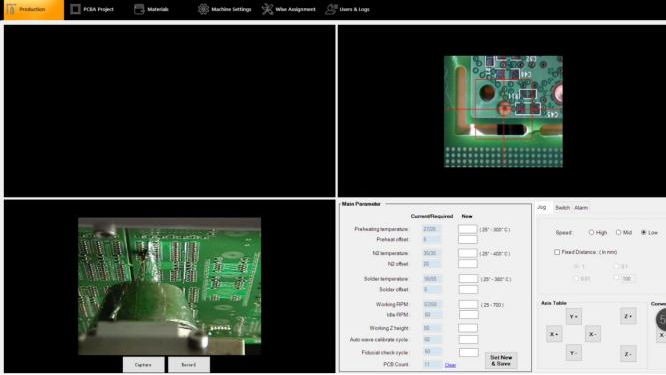The height and width of the screenshot is (375, 666).
Task: Raise axis with Z+ button
Action: coord(628,316)
